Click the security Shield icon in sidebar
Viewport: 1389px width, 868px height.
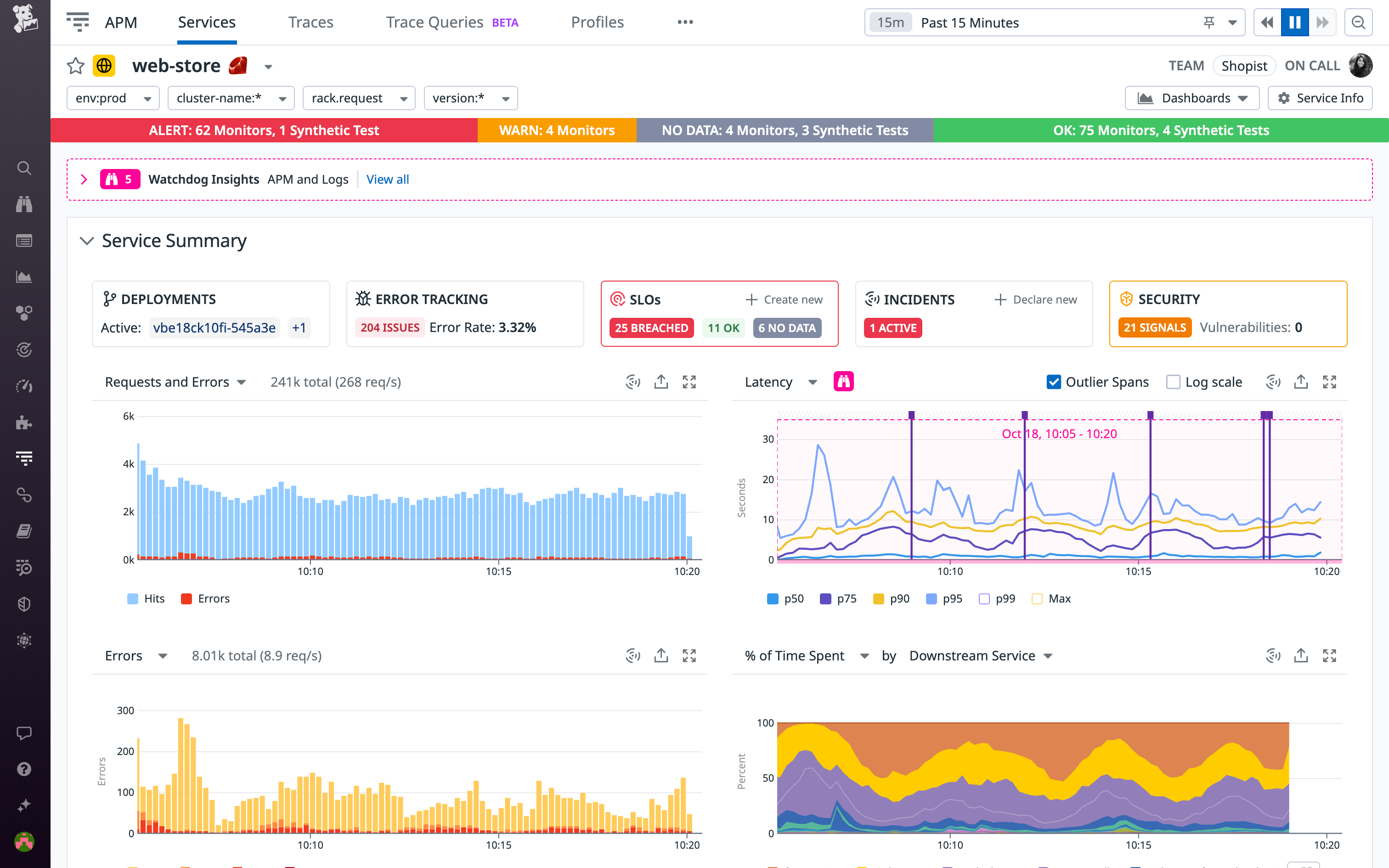coord(23,604)
